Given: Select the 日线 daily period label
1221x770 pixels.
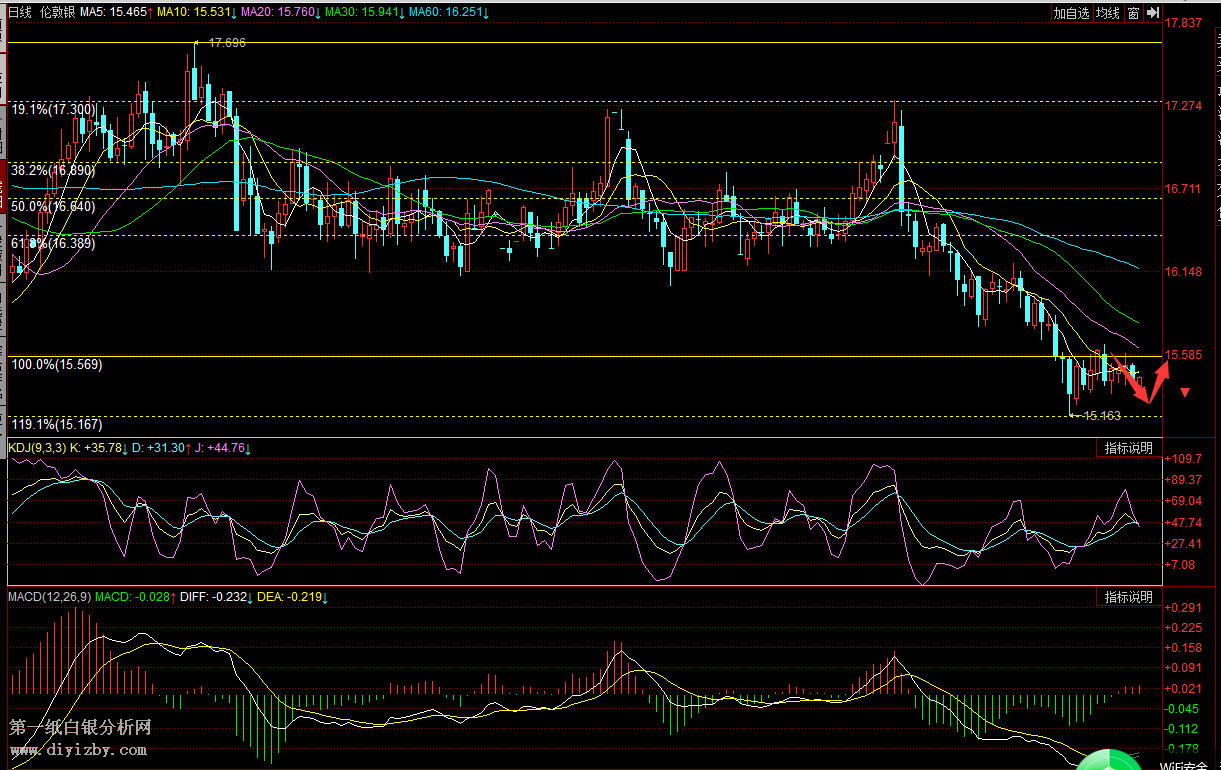Looking at the screenshot, I should [20, 12].
